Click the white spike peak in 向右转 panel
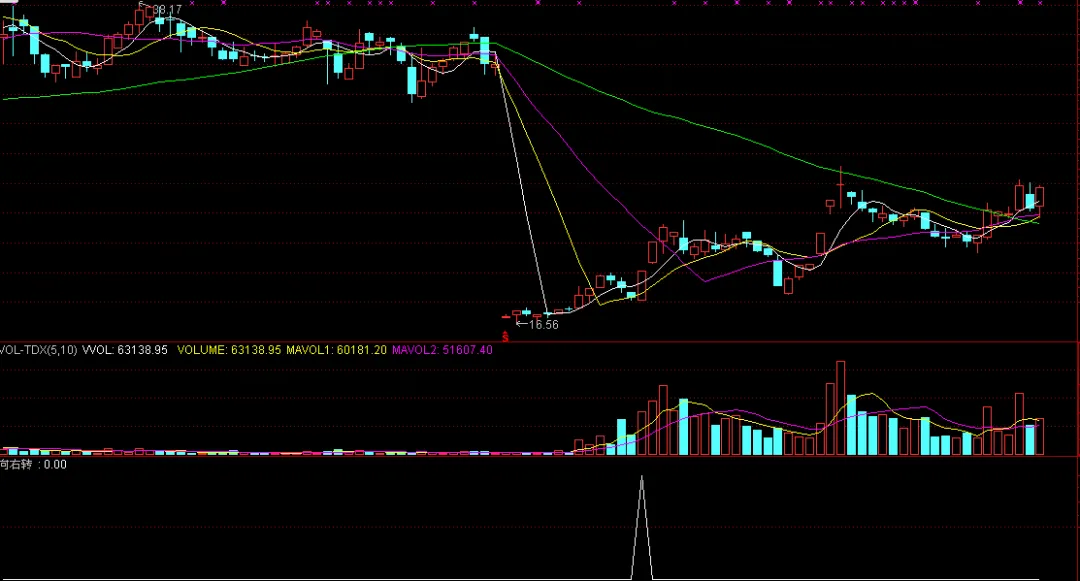Image resolution: width=1080 pixels, height=581 pixels. (642, 478)
